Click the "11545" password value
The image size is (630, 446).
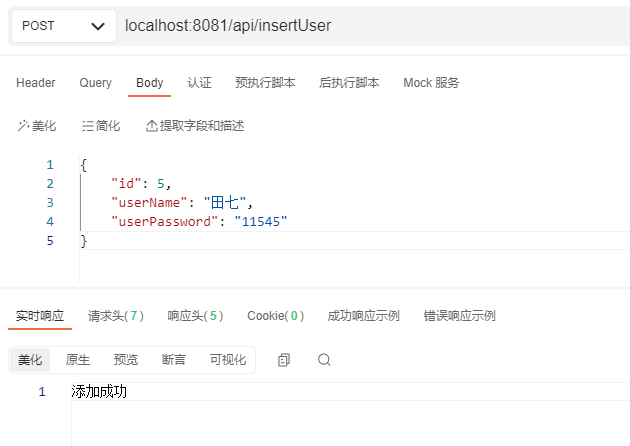coord(261,221)
